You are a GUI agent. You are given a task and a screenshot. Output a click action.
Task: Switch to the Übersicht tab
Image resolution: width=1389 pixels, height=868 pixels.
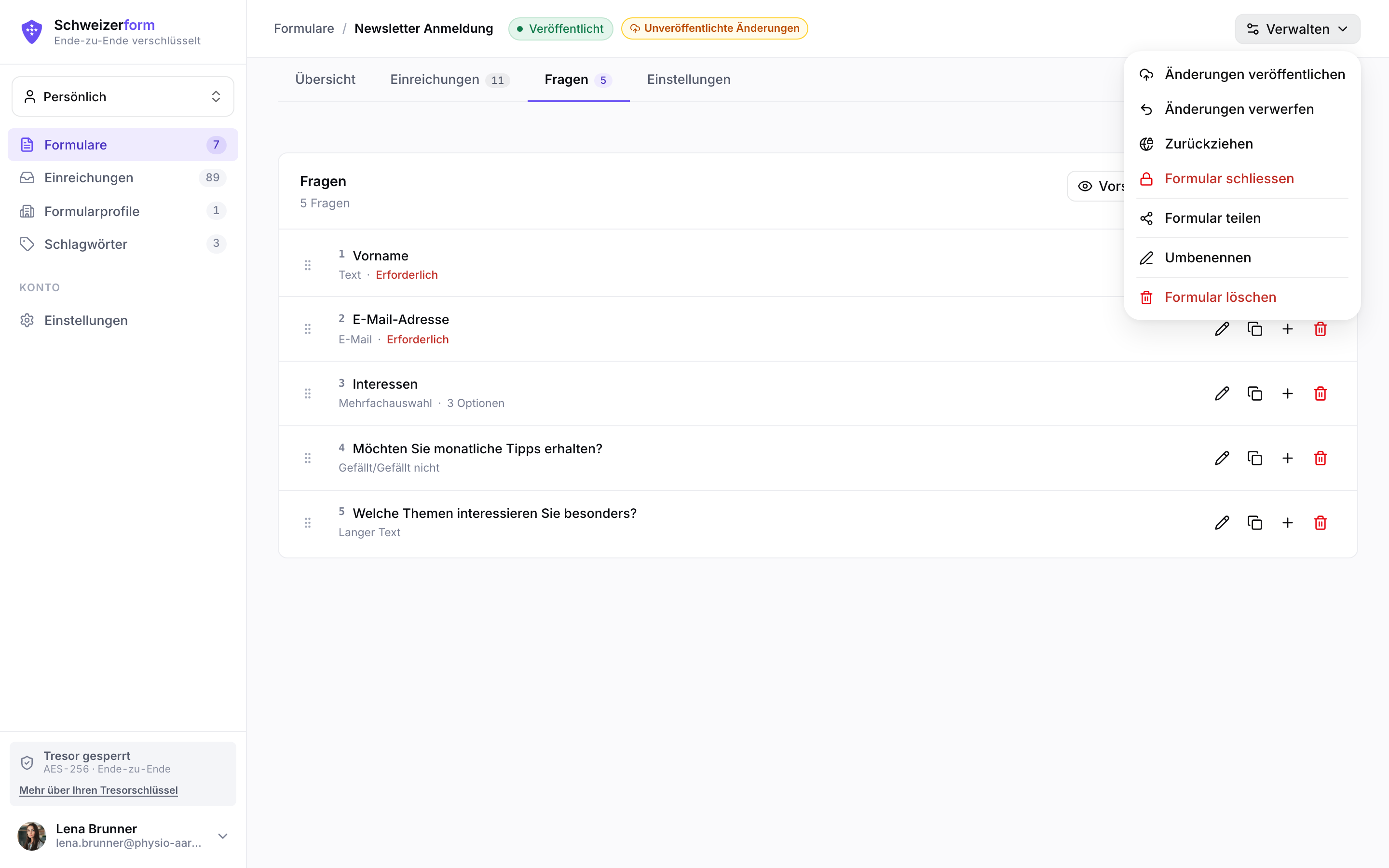(326, 79)
